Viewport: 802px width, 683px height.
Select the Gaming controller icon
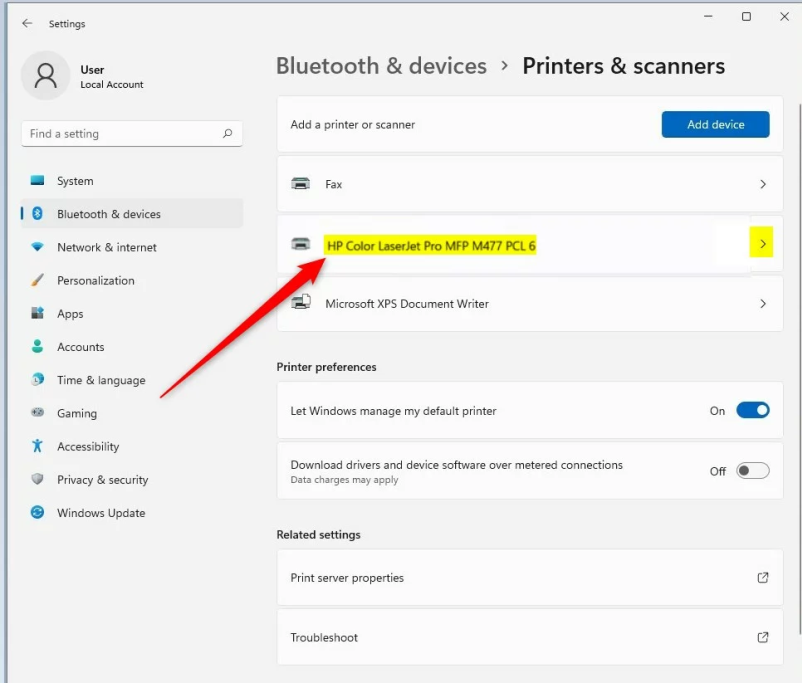[x=36, y=413]
